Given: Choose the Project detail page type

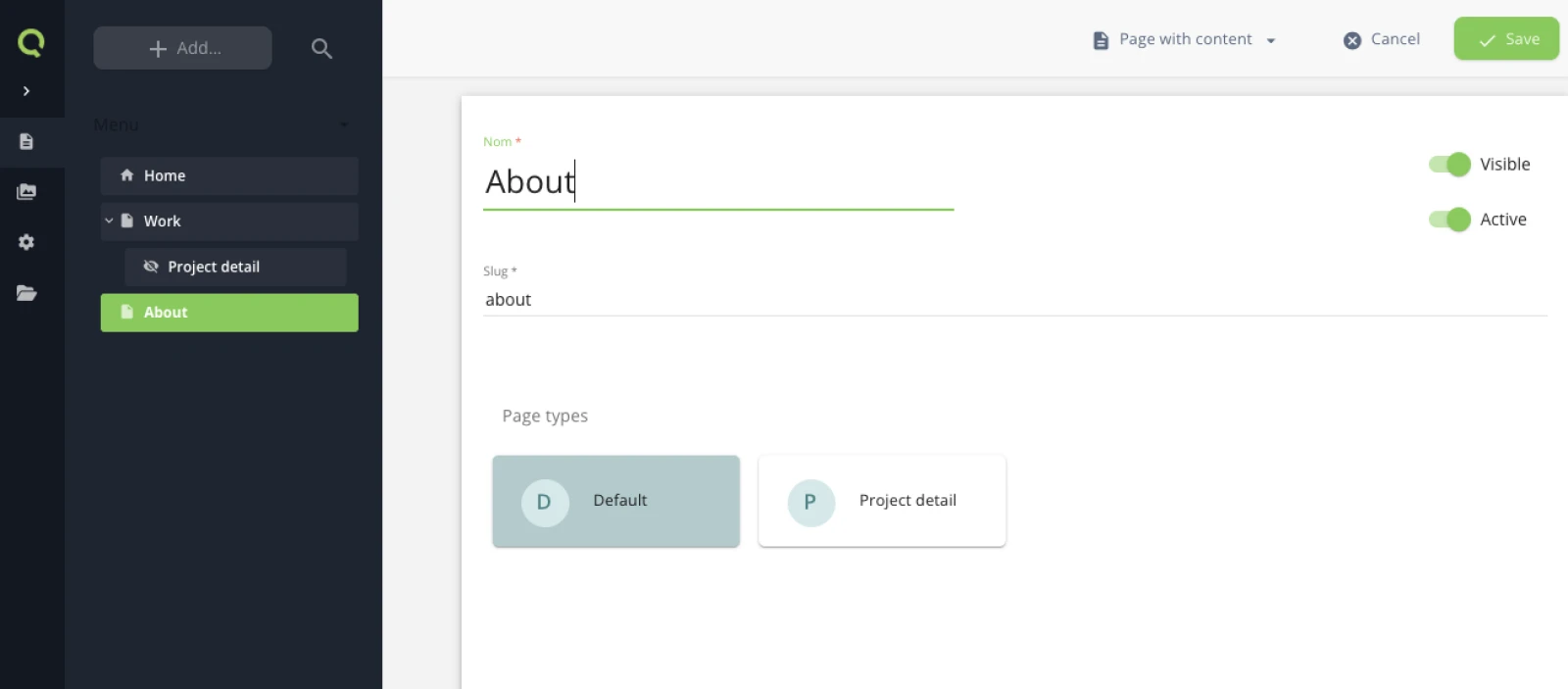Looking at the screenshot, I should pyautogui.click(x=882, y=502).
